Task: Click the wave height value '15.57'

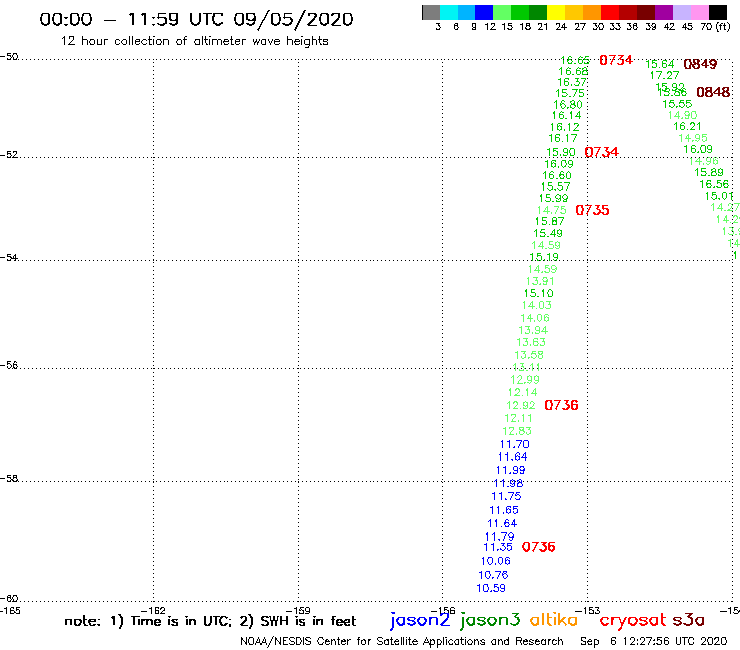Action: click(x=555, y=186)
